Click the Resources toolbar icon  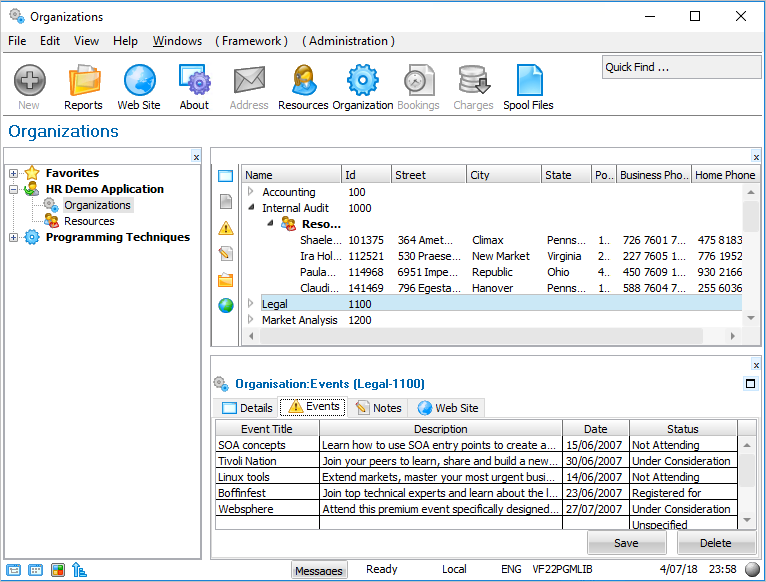point(303,87)
